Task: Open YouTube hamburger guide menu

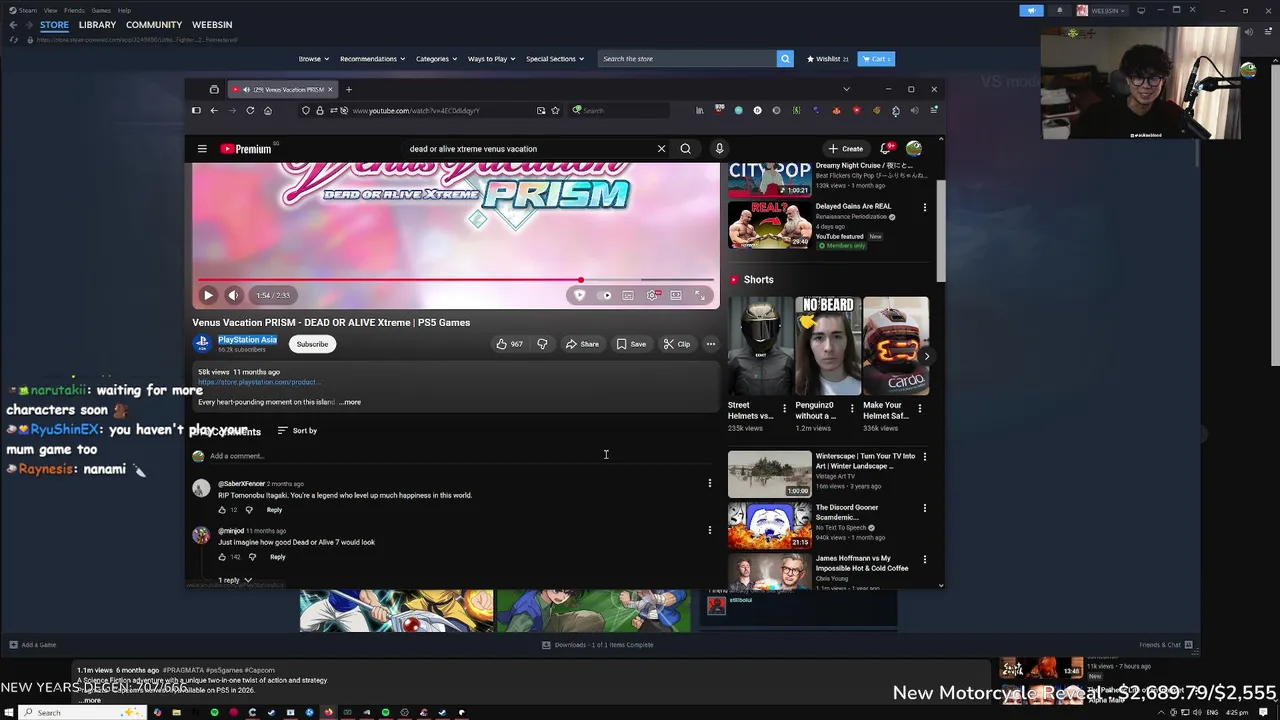Action: pos(202,149)
